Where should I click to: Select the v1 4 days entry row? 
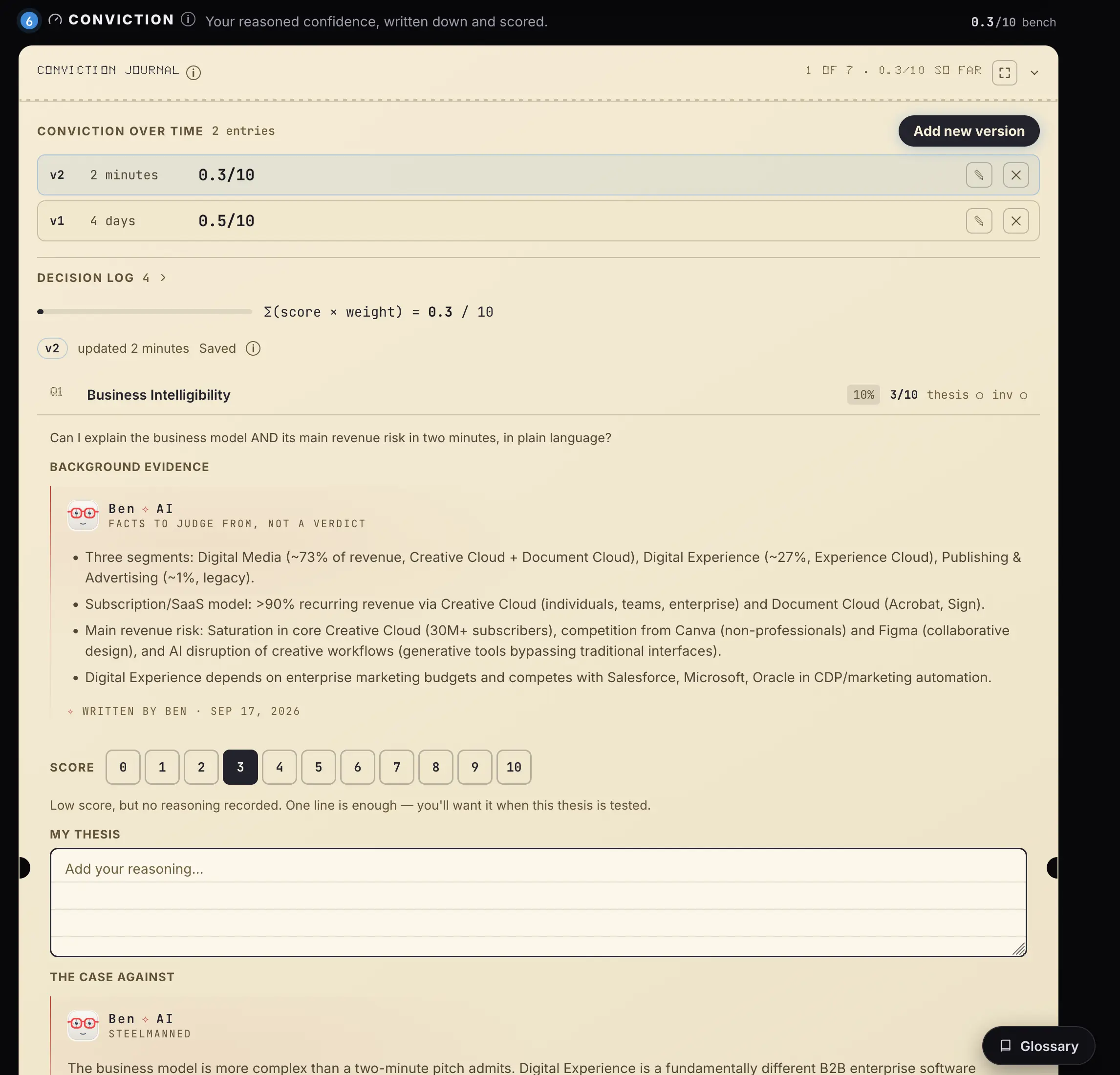tap(538, 221)
